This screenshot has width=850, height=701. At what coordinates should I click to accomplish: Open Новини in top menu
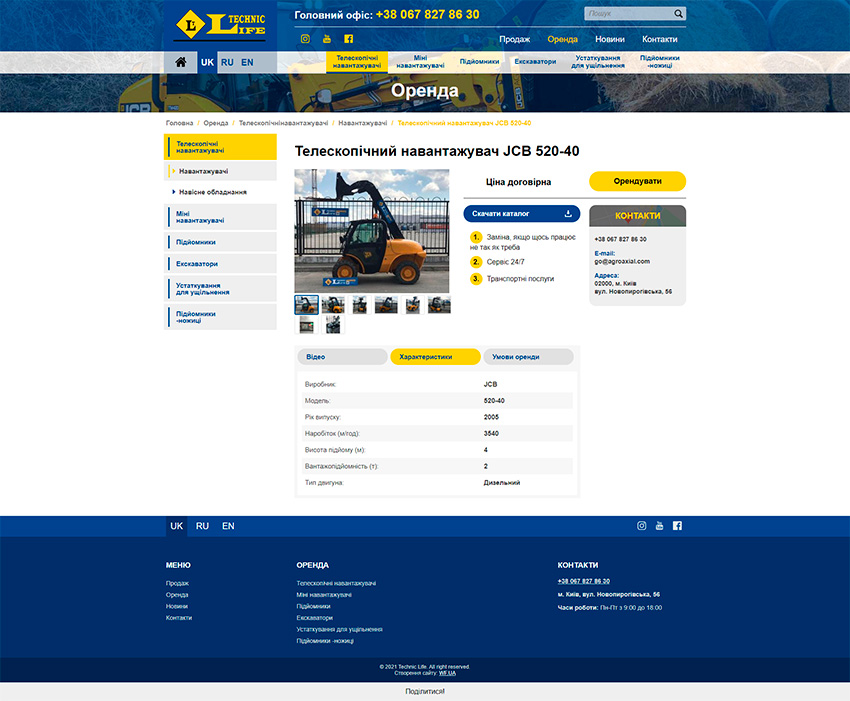pyautogui.click(x=610, y=39)
